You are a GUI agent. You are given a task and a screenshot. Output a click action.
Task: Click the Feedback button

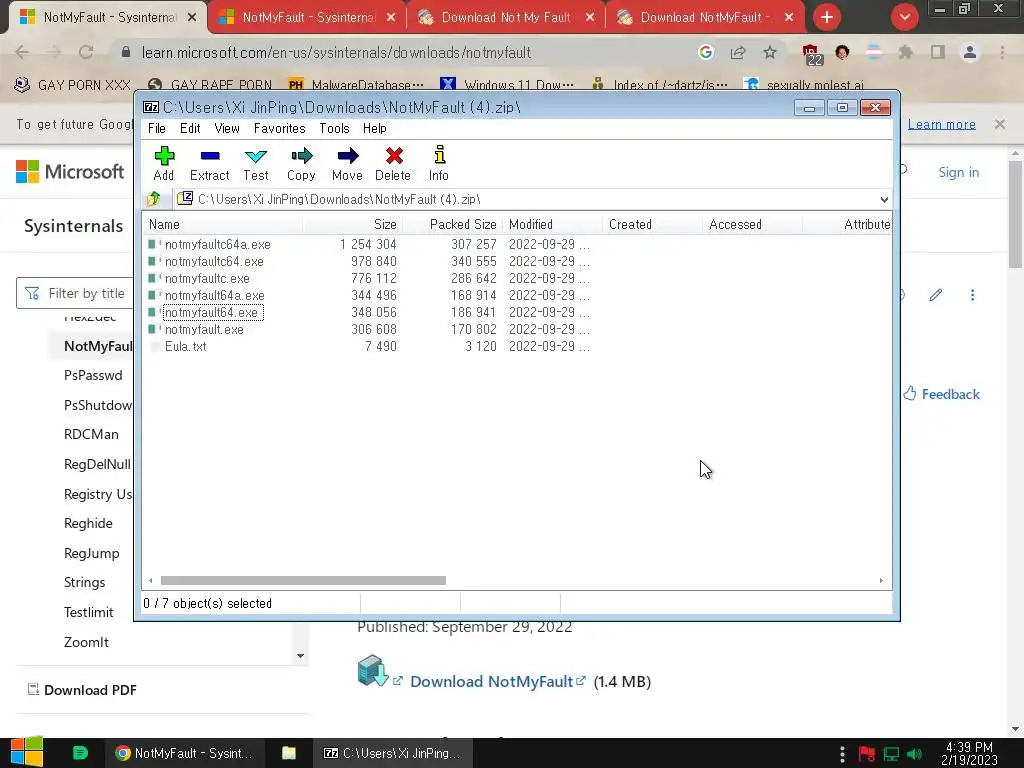point(942,394)
